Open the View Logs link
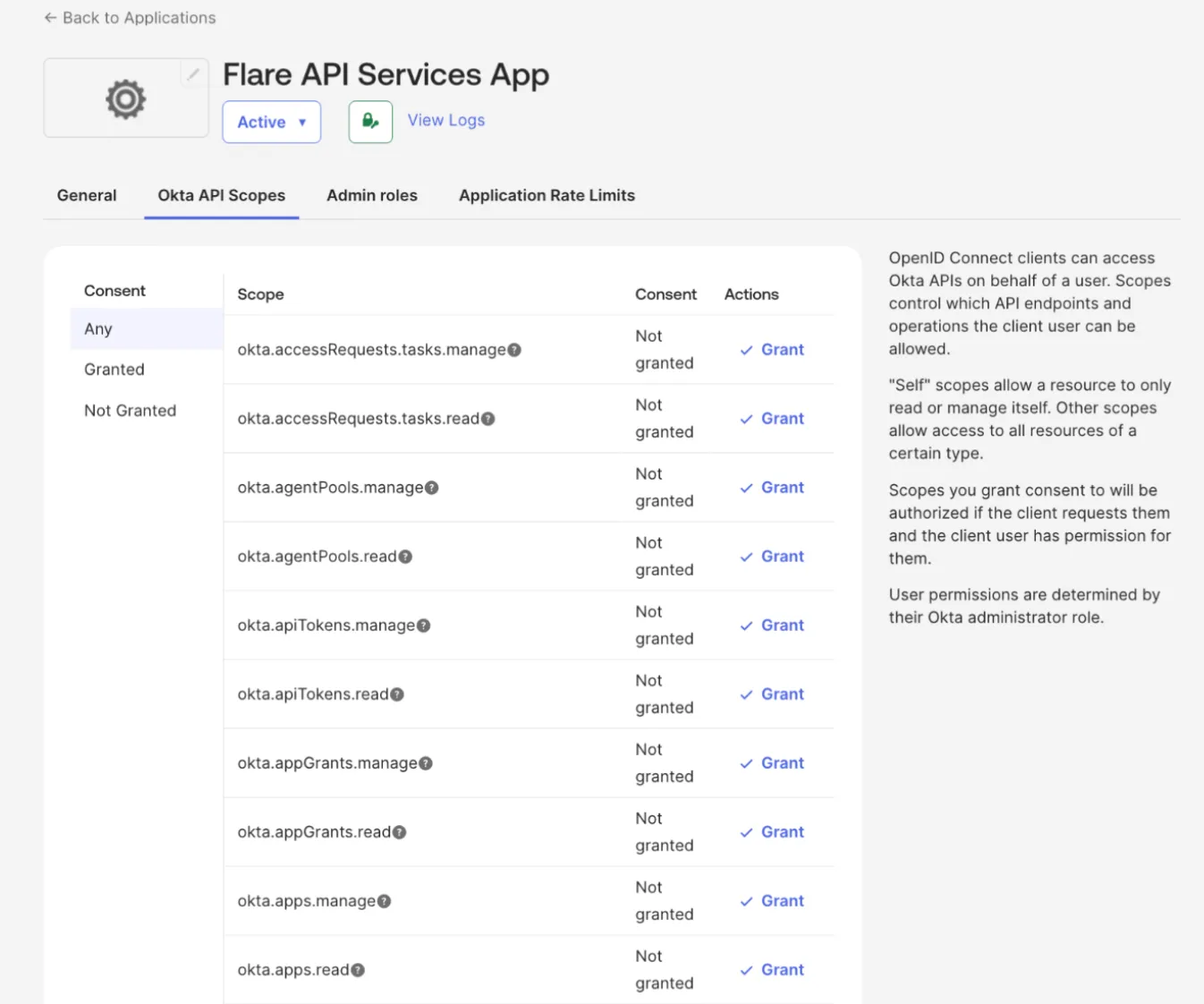 coord(446,120)
